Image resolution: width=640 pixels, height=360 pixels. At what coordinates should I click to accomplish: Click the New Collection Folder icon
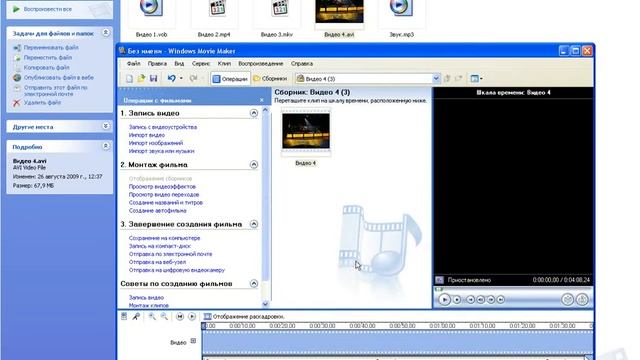coord(459,78)
